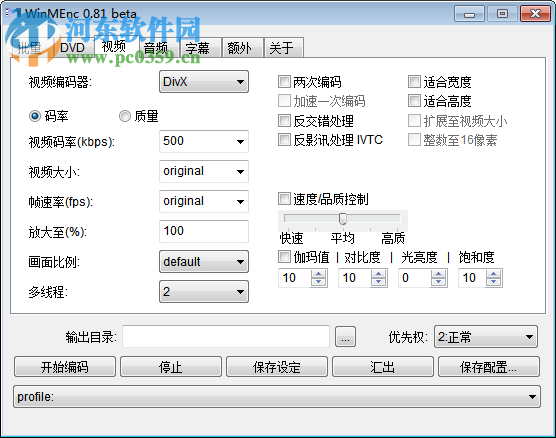Click the 汇出 button
This screenshot has width=556, height=438.
[383, 367]
